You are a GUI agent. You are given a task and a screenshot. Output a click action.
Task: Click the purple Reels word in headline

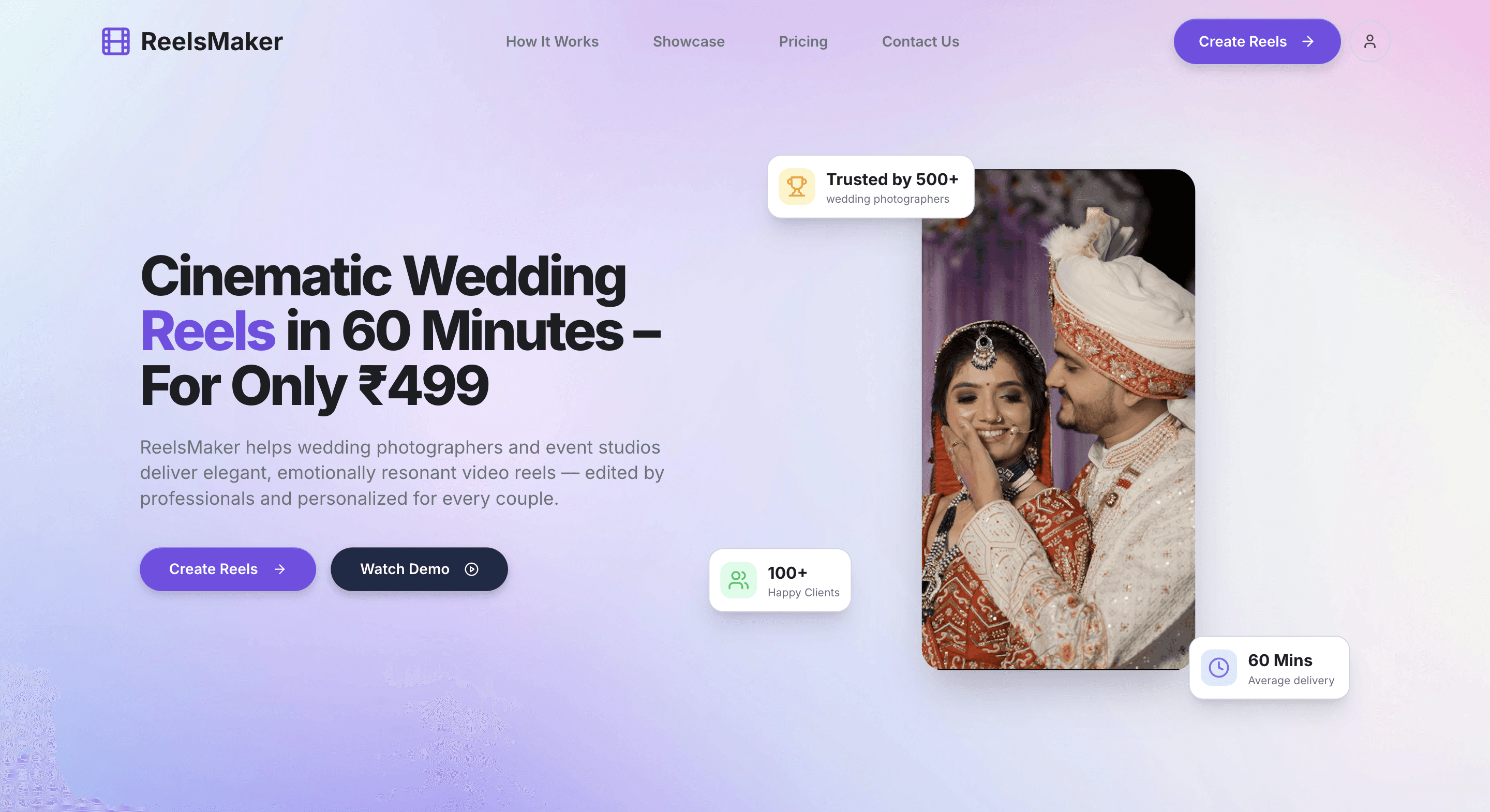tap(207, 332)
